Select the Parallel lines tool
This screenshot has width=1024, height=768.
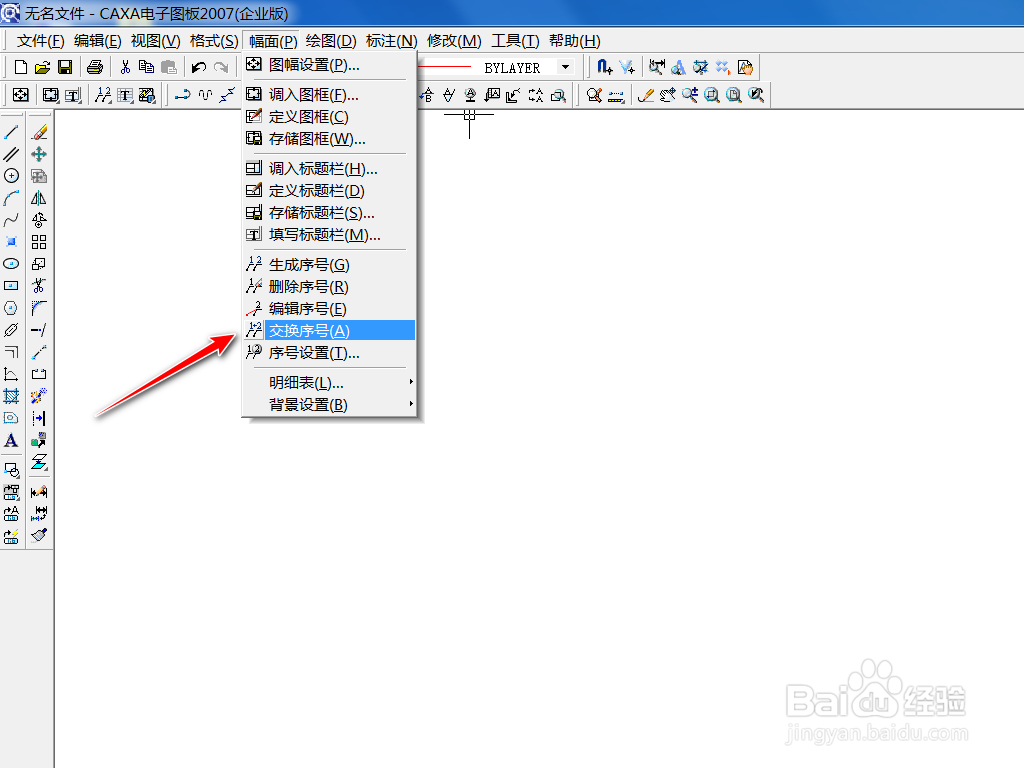tap(11, 154)
